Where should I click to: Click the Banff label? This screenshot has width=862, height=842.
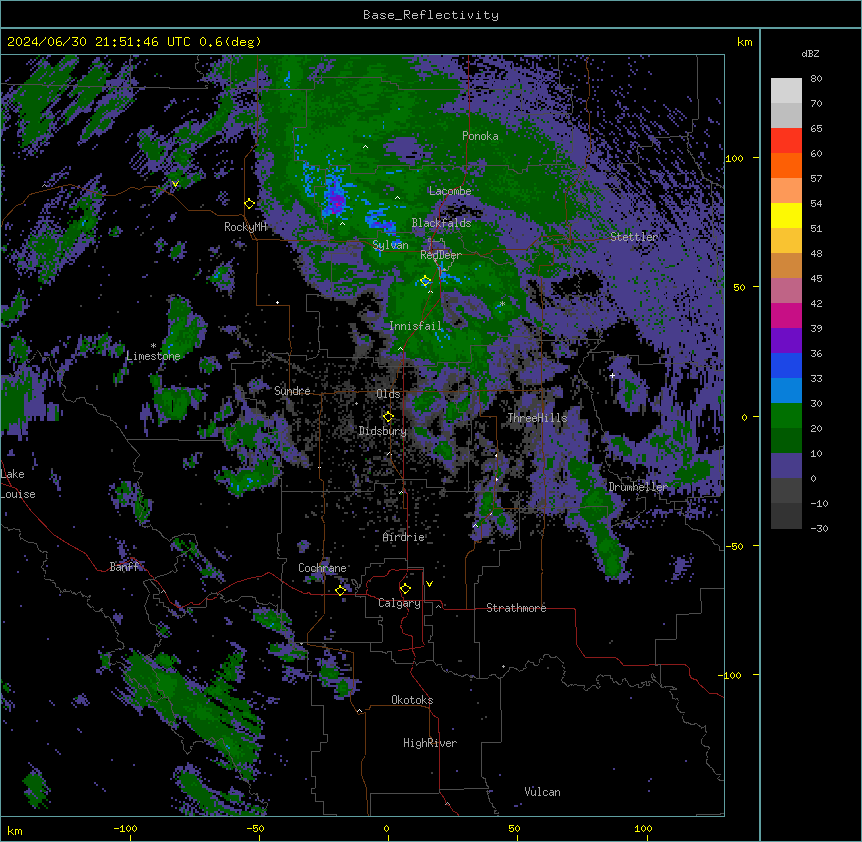point(125,567)
